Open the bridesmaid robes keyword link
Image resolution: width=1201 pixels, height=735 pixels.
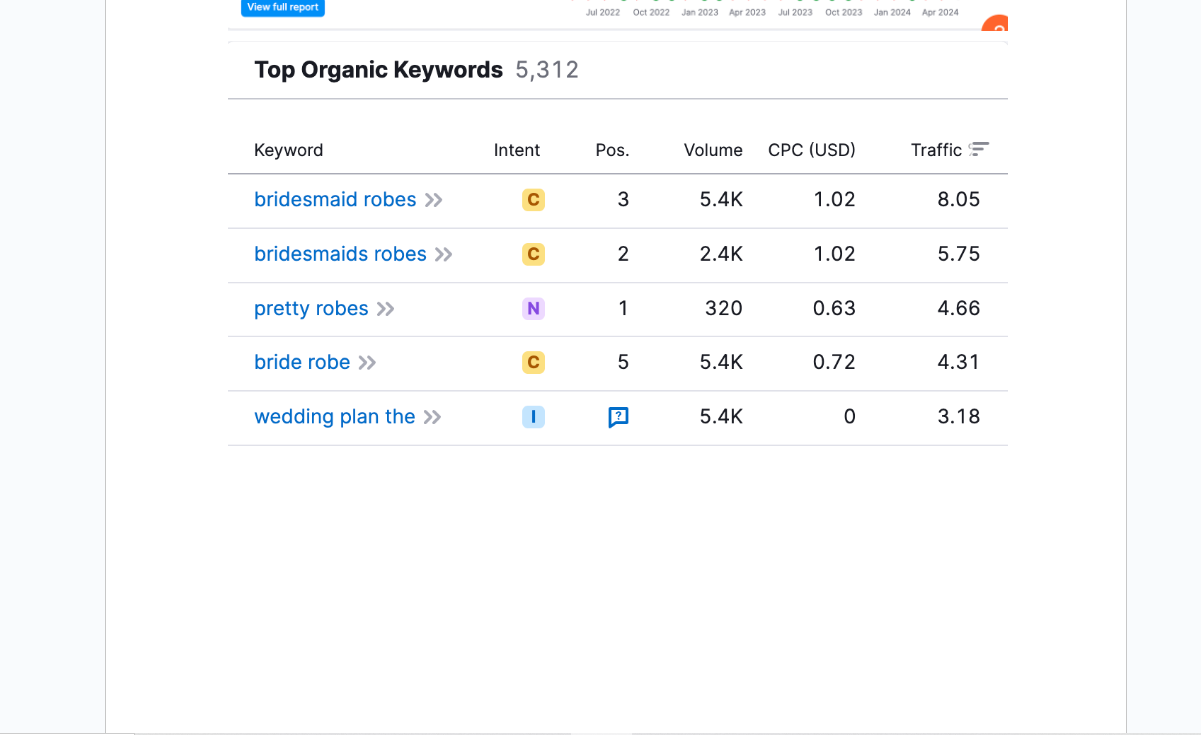click(x=335, y=200)
